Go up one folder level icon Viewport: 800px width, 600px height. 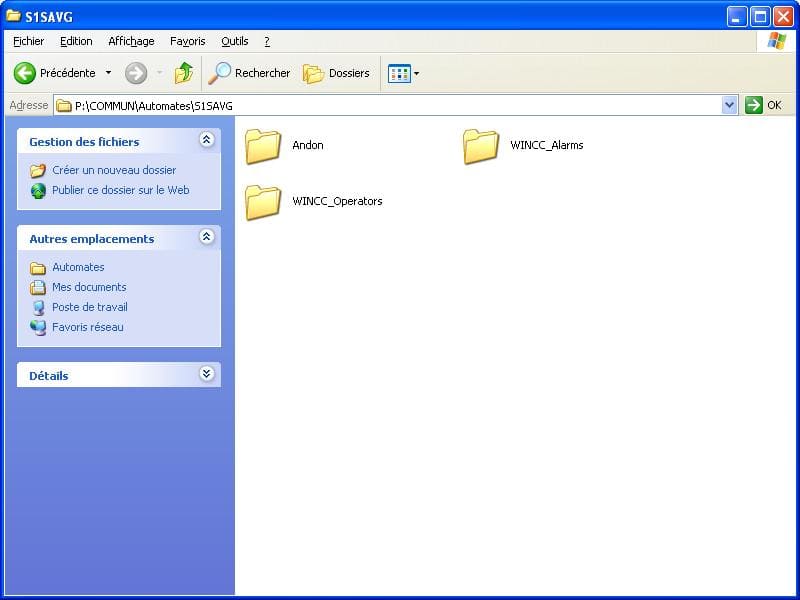184,73
